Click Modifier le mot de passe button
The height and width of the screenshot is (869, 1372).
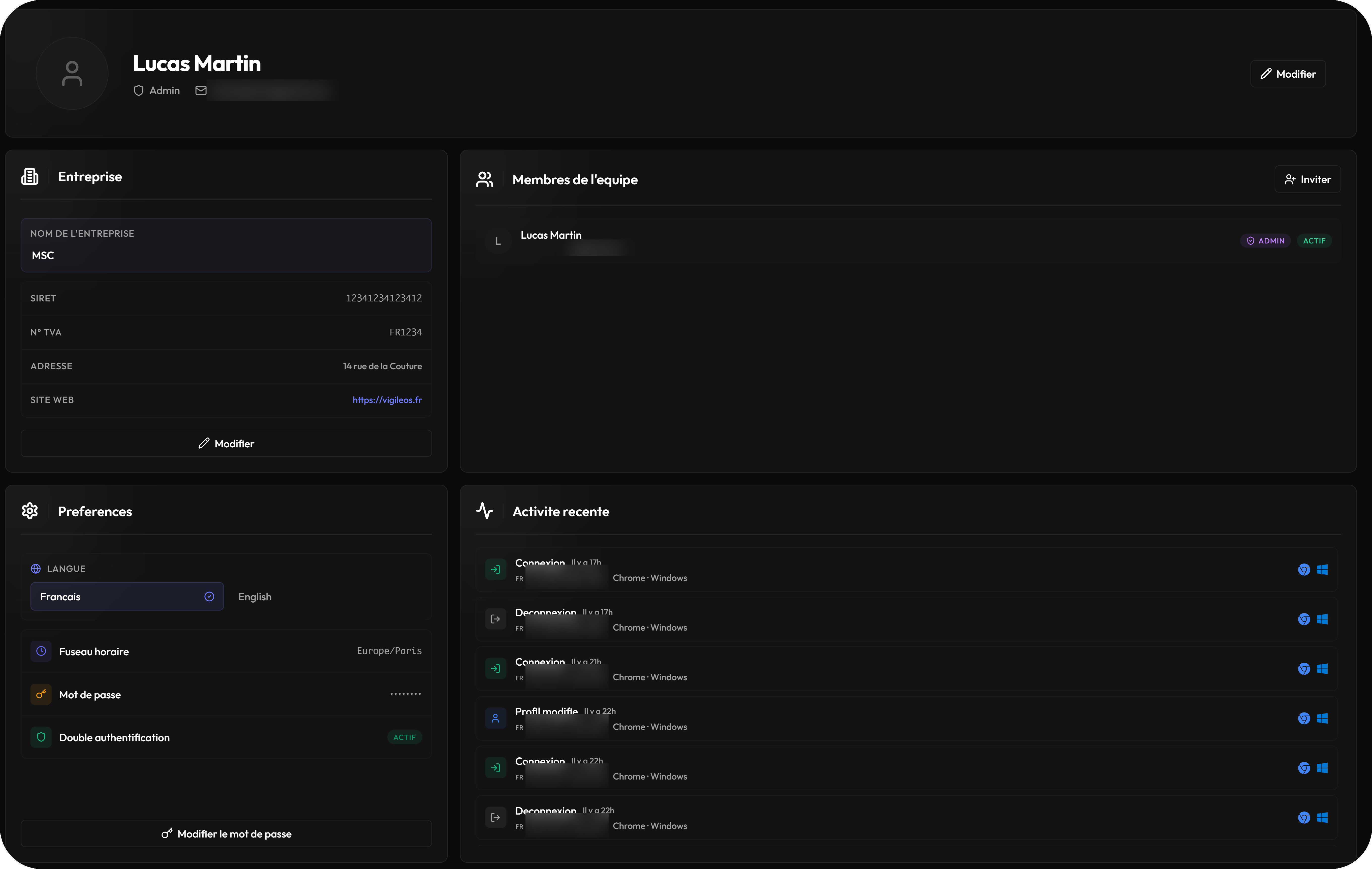[x=226, y=833]
